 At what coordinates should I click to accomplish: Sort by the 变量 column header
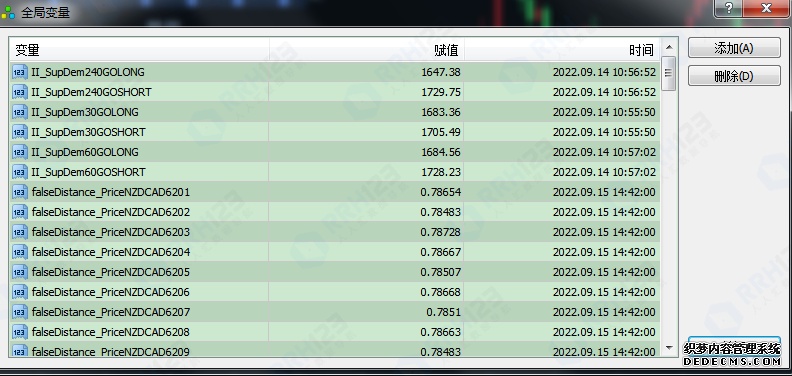tap(139, 50)
